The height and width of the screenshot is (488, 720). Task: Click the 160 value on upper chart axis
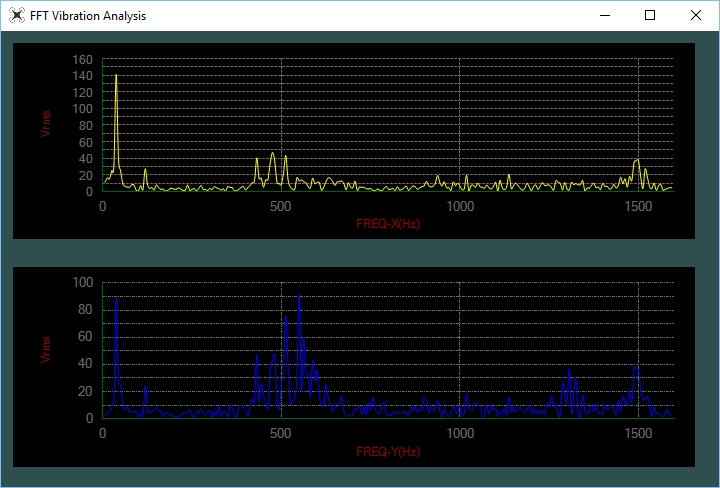[x=83, y=60]
